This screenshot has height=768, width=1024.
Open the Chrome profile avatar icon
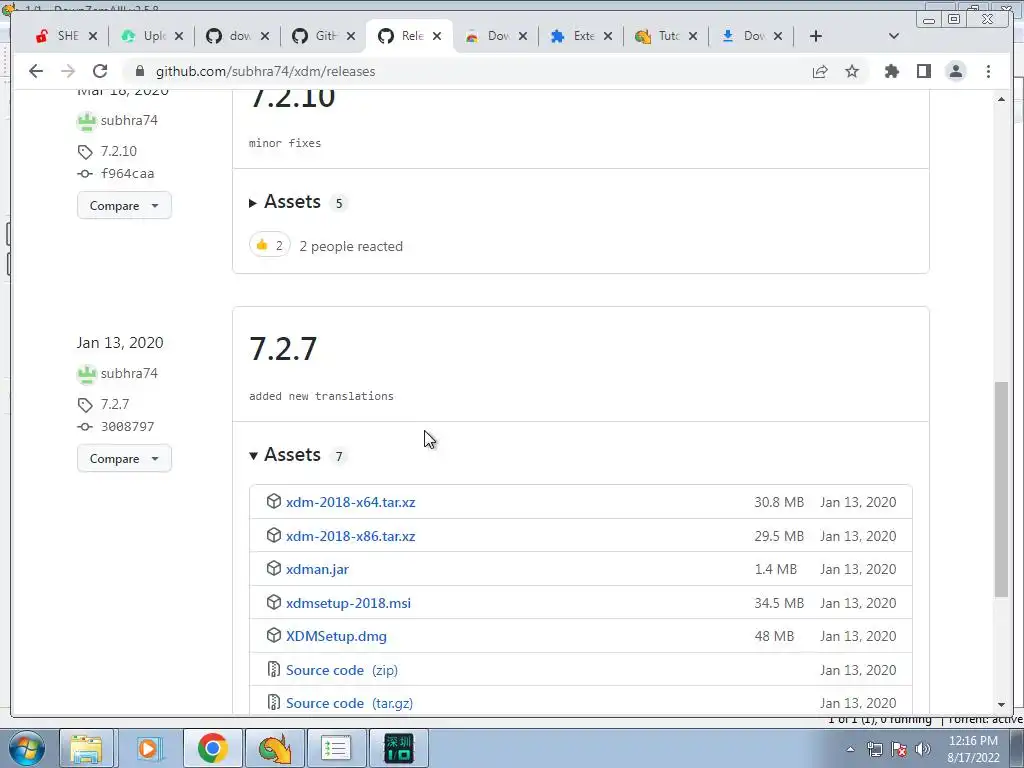955,71
